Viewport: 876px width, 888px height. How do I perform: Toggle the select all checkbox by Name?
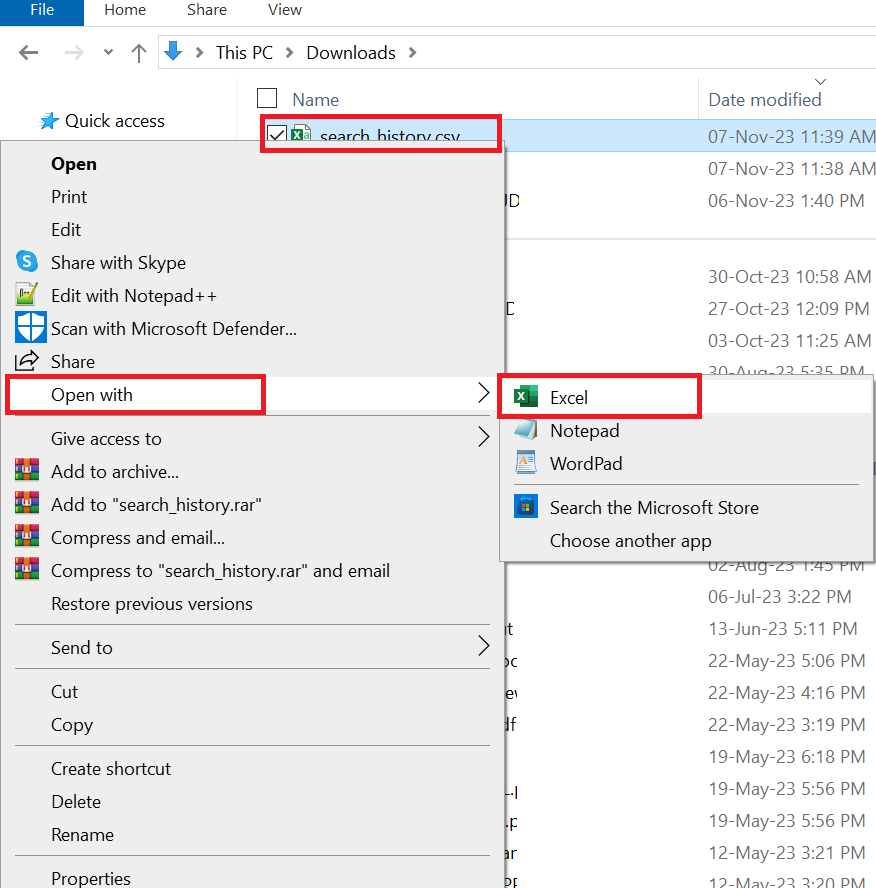point(267,98)
